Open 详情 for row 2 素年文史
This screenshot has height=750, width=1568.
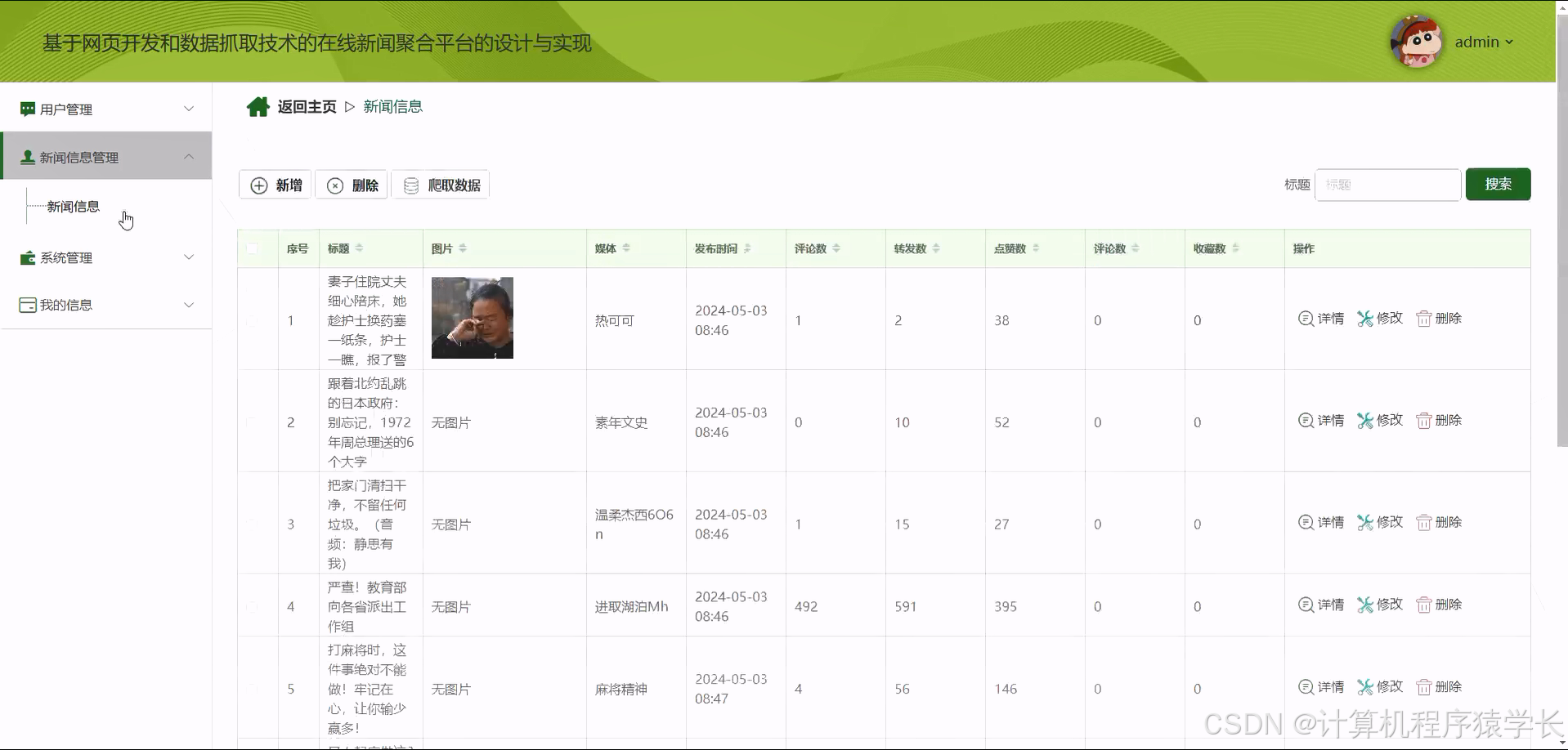point(1321,421)
